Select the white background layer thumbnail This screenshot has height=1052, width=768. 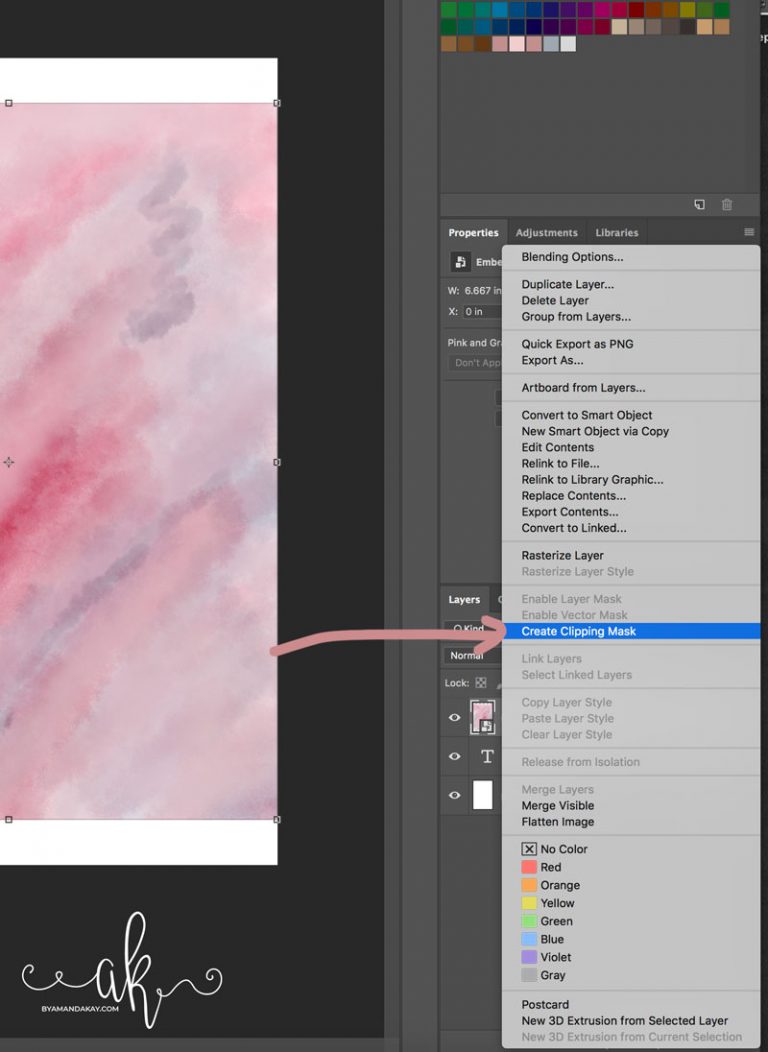(482, 795)
